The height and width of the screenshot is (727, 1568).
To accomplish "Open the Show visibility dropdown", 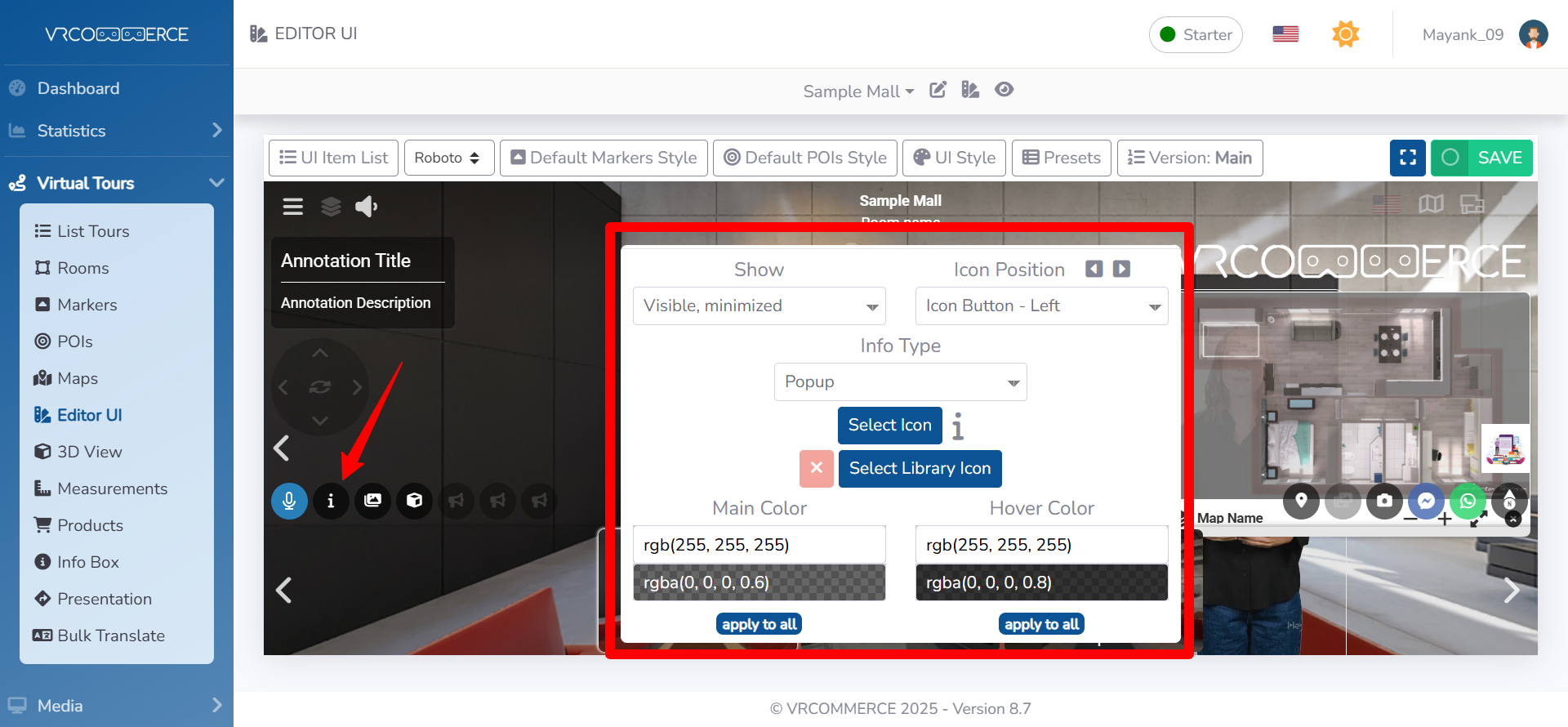I will [x=759, y=306].
